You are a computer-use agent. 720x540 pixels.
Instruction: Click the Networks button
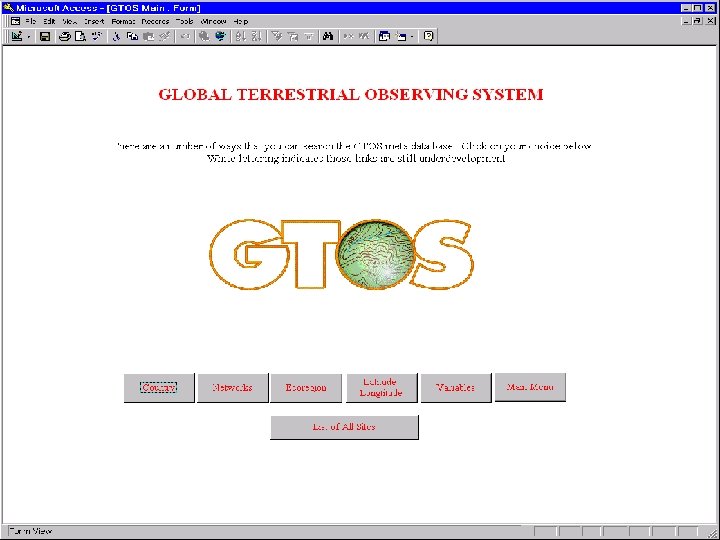(x=232, y=388)
